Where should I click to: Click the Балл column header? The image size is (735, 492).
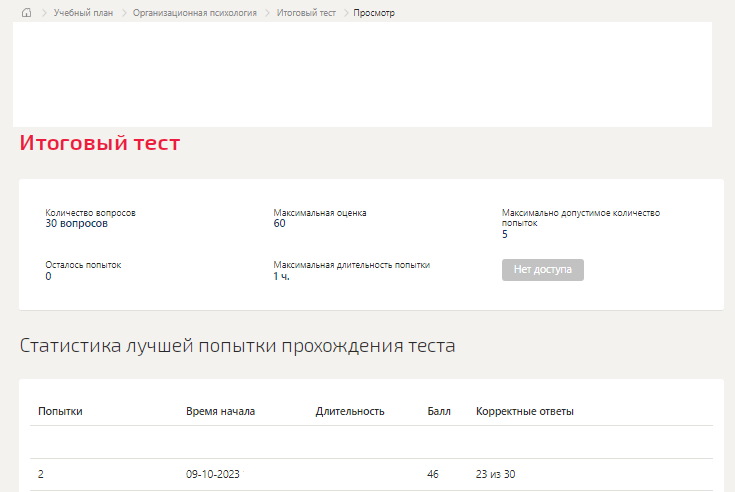pos(439,411)
